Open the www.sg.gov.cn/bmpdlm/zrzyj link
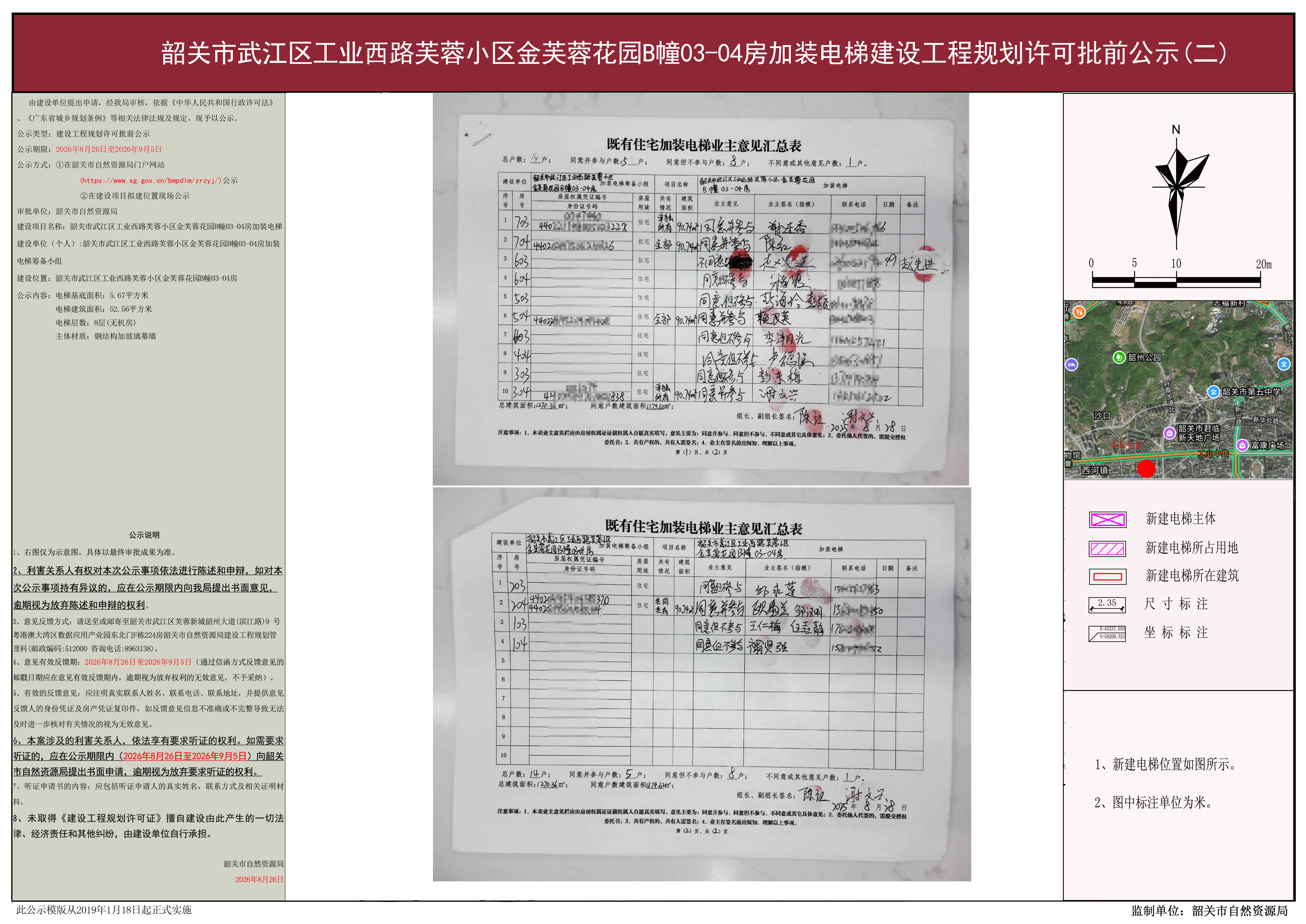The image size is (1306, 924). 150,180
